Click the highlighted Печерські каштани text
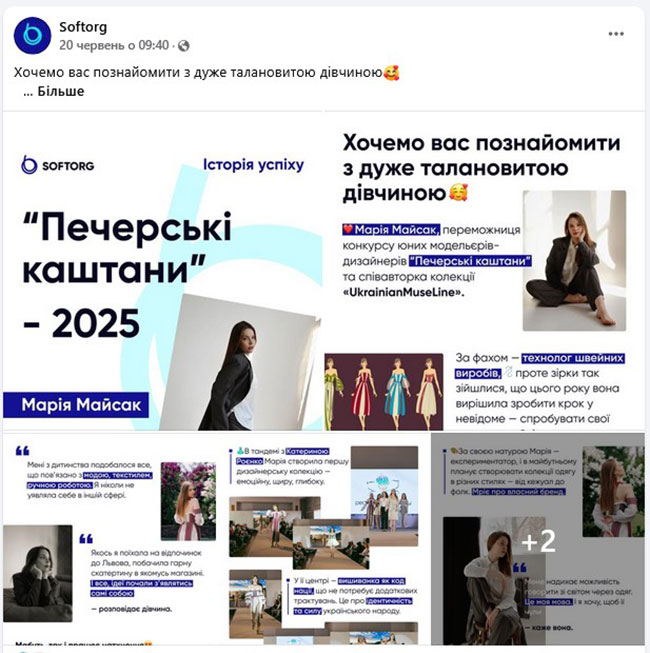 pyautogui.click(x=470, y=261)
